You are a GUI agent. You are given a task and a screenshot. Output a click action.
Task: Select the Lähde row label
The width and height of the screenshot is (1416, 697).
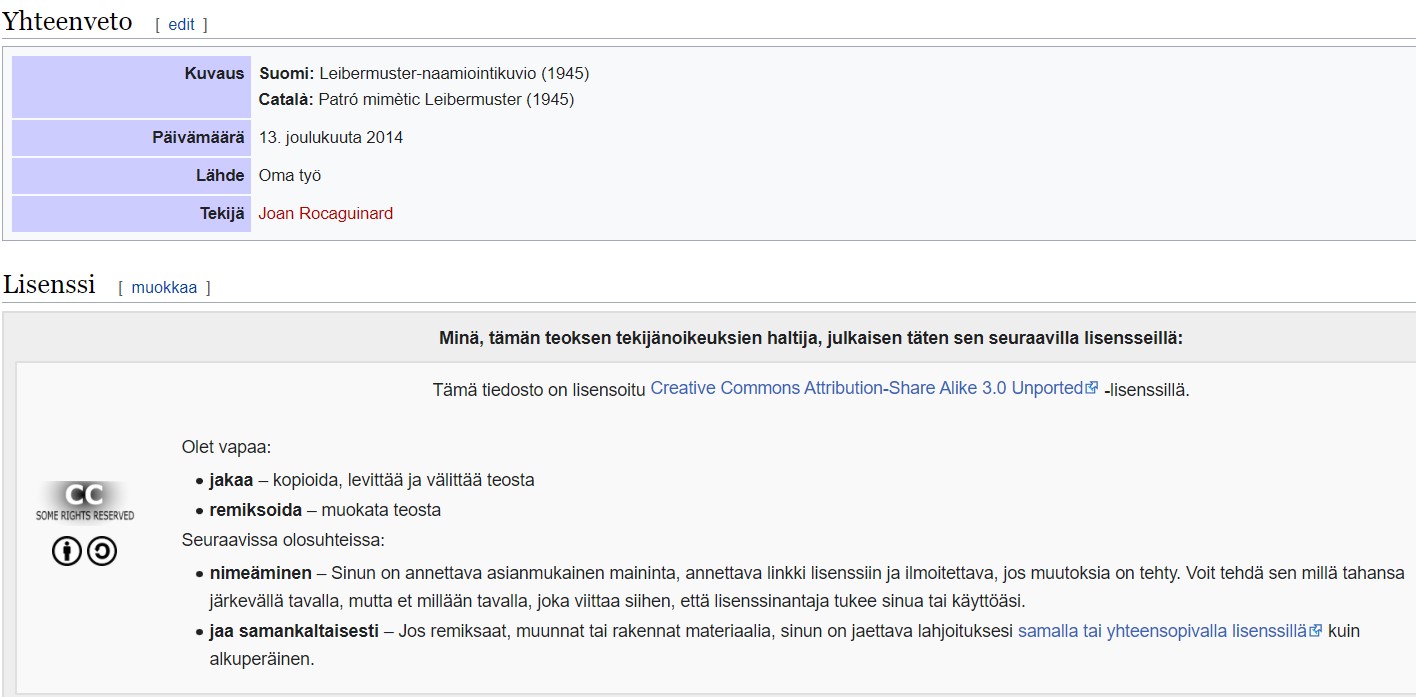tap(220, 175)
